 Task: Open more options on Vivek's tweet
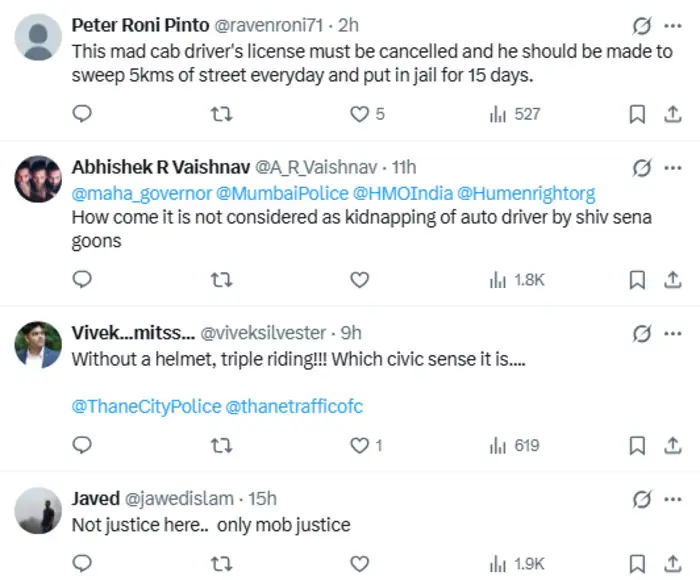[673, 334]
